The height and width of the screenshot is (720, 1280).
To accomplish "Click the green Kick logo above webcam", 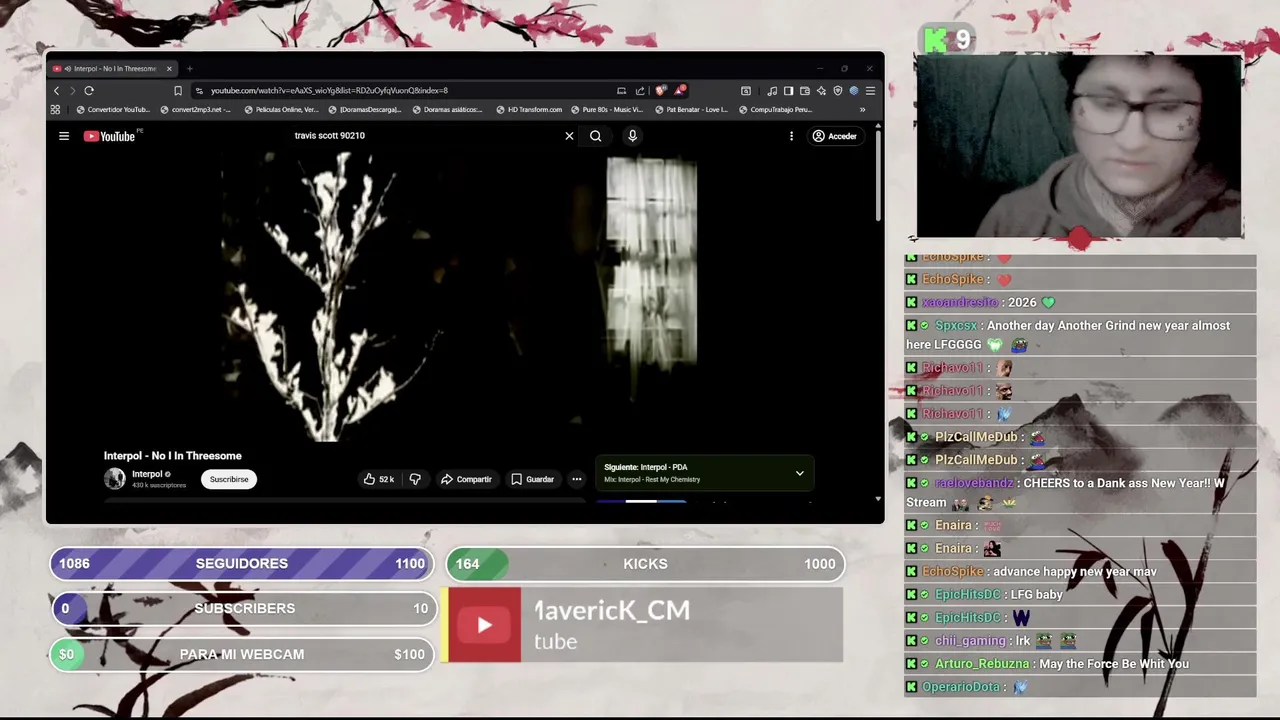I will [936, 40].
